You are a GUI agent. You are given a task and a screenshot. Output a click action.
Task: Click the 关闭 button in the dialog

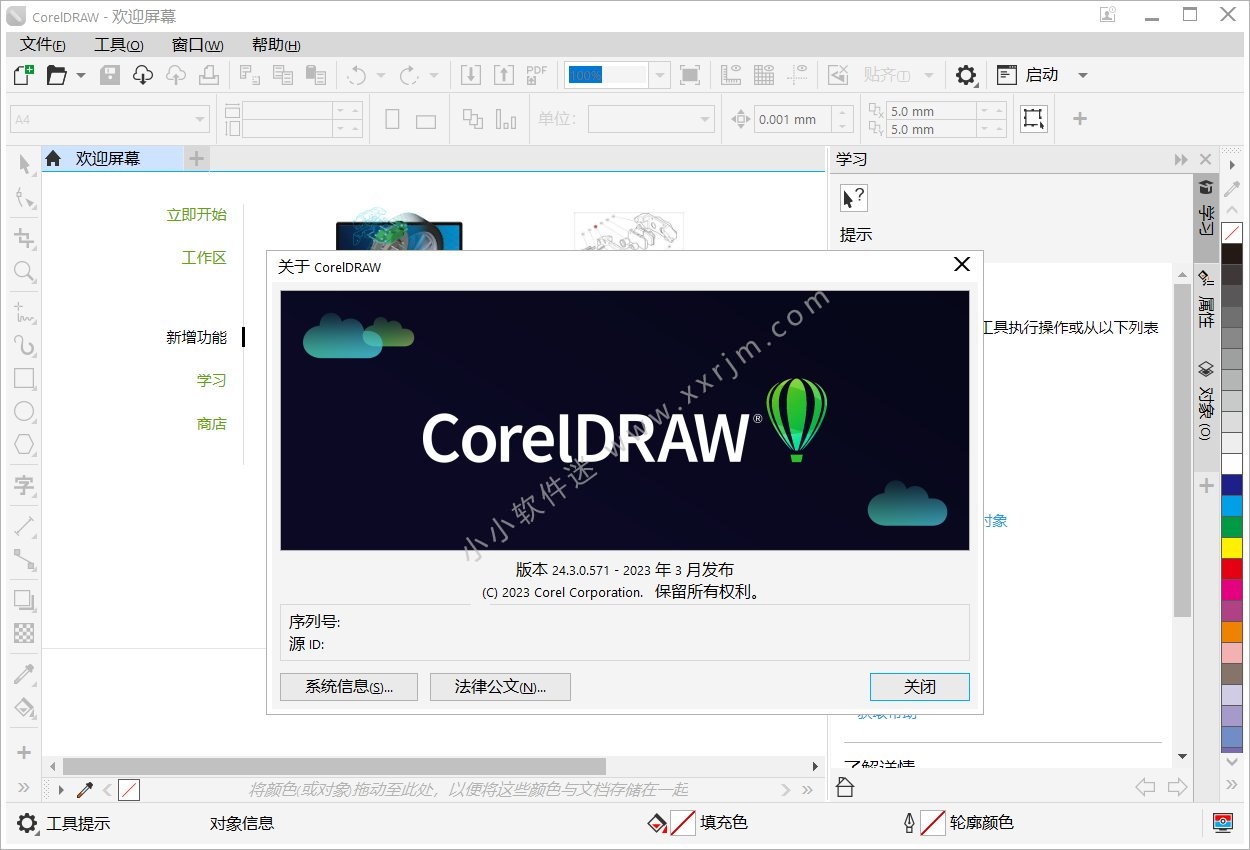click(920, 687)
